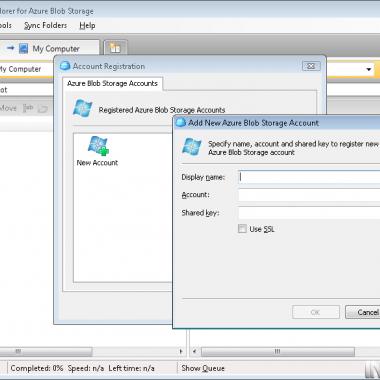The width and height of the screenshot is (380, 380).
Task: Click Show Queue in status bar
Action: 203,368
